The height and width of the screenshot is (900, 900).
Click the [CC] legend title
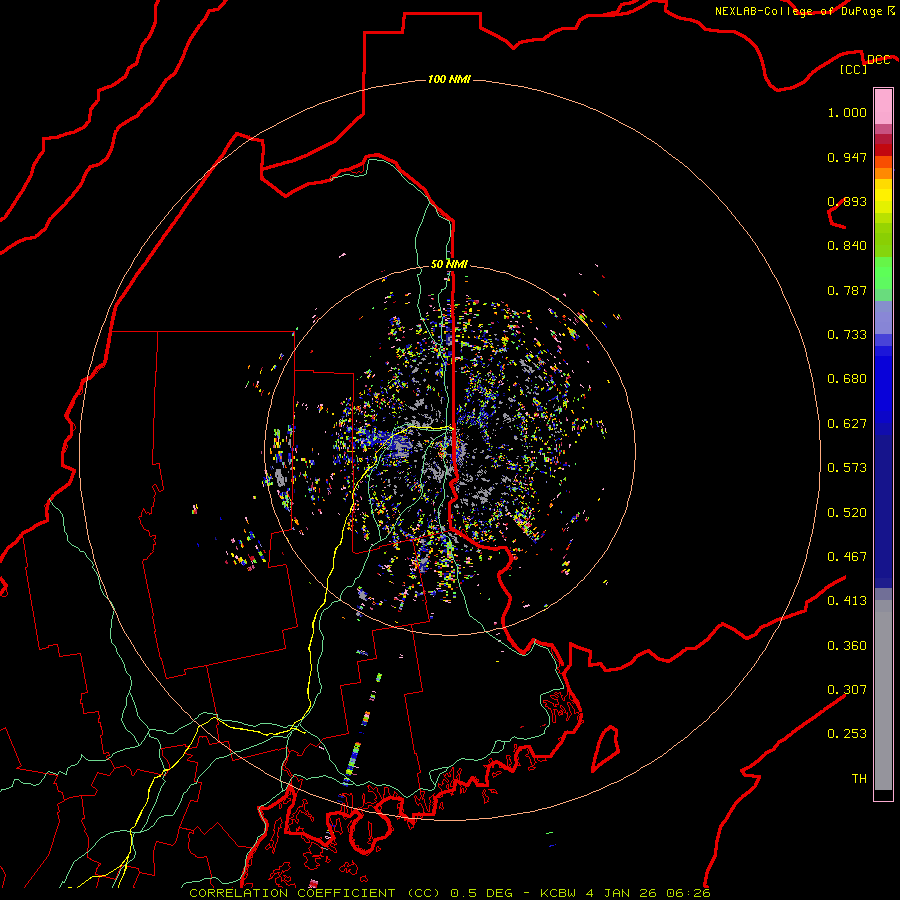853,69
